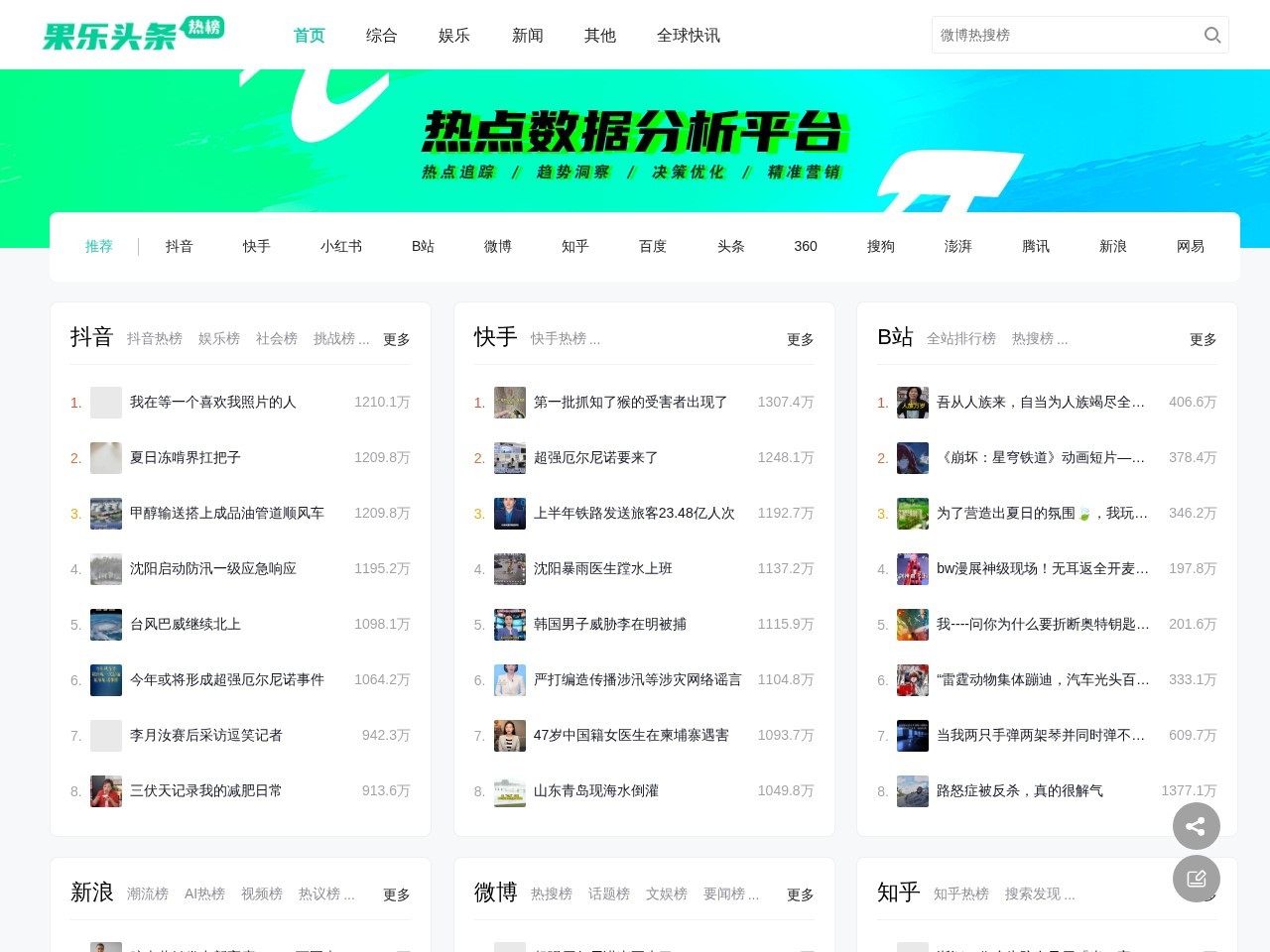This screenshot has width=1270, height=952.
Task: Select the 推荐 platform tab
Action: 99,246
